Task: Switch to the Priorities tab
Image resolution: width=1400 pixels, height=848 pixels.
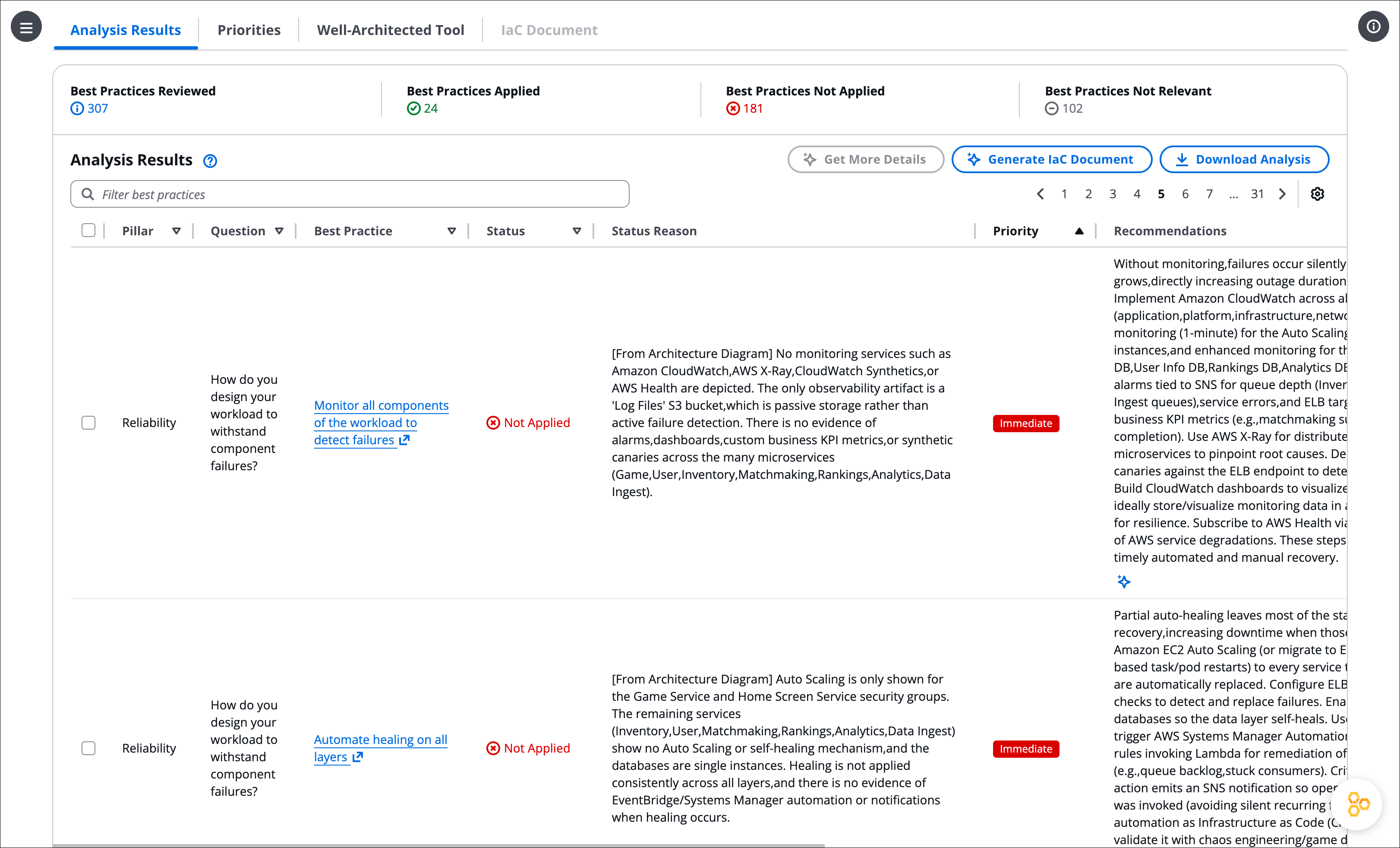Action: pyautogui.click(x=249, y=29)
